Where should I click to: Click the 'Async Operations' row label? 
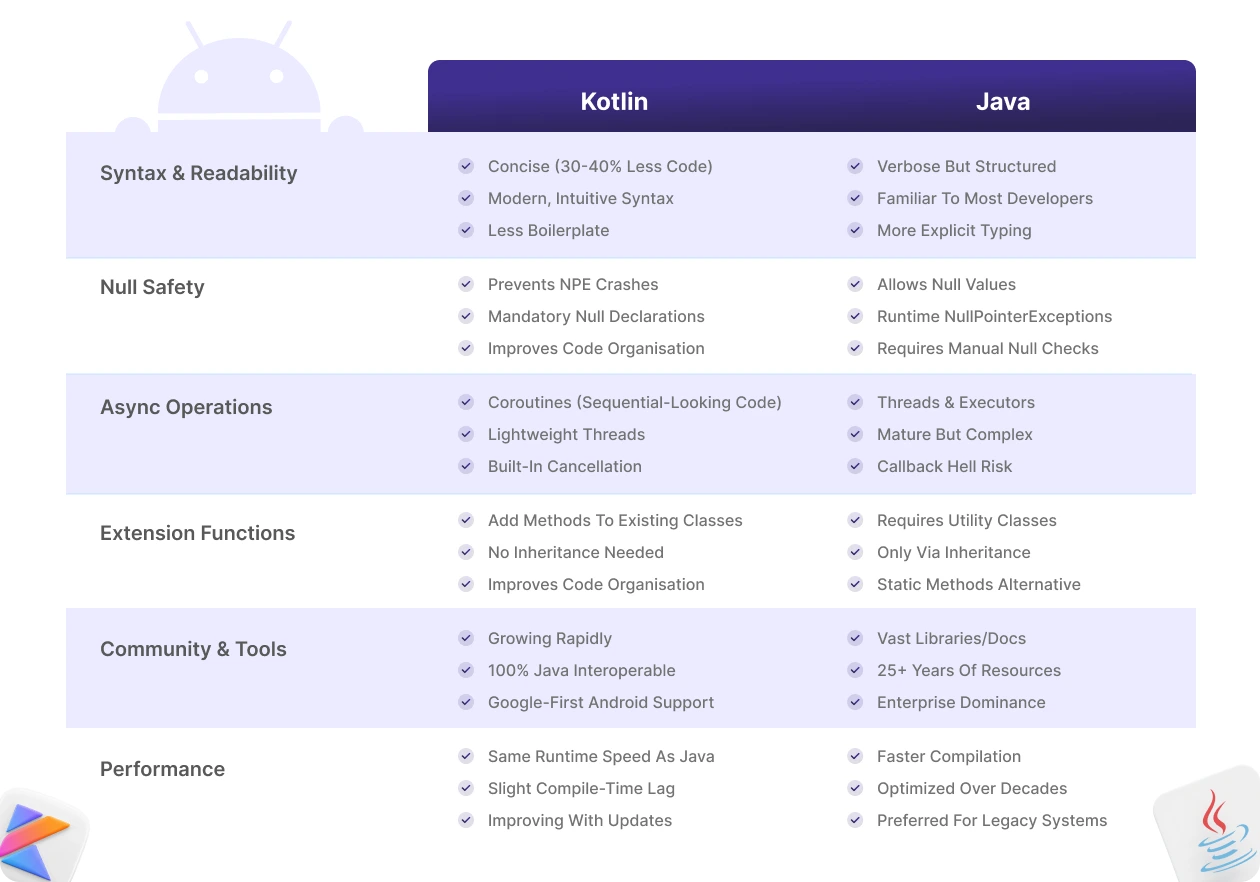186,407
